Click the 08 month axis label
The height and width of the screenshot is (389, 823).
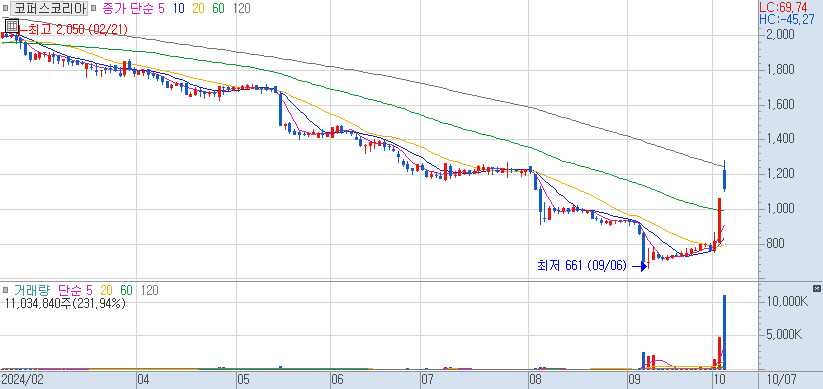pos(535,379)
